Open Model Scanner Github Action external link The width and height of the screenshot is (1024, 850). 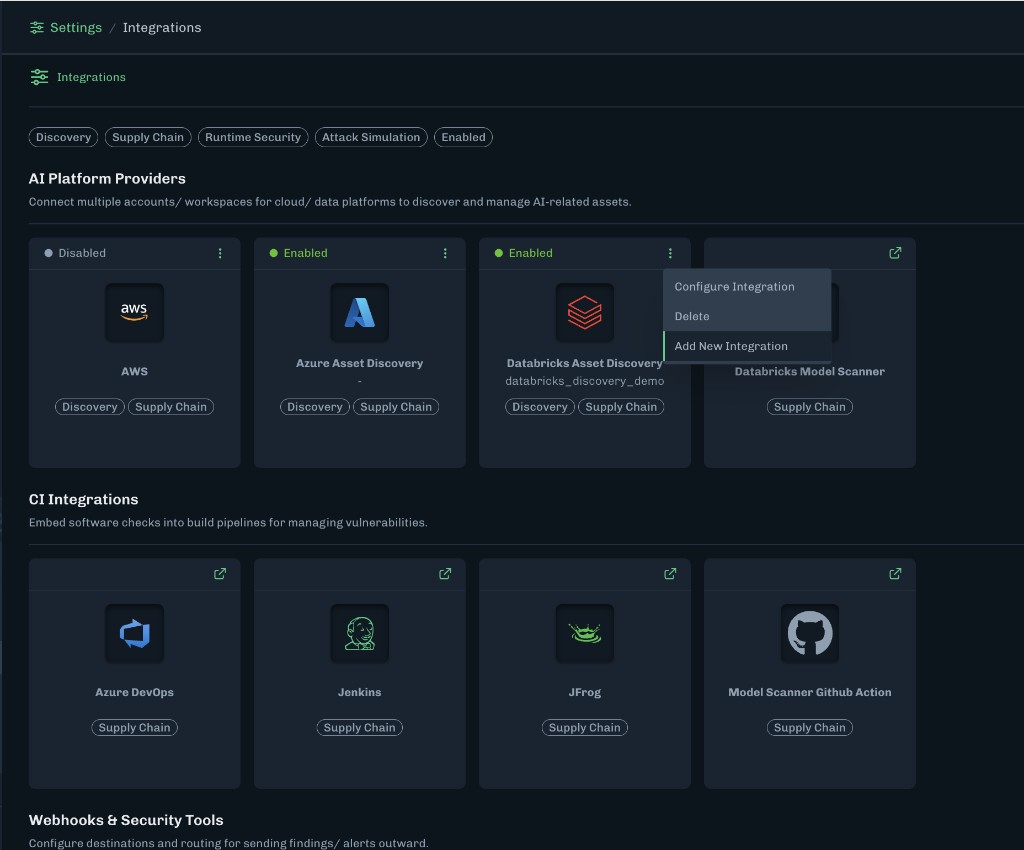point(895,574)
